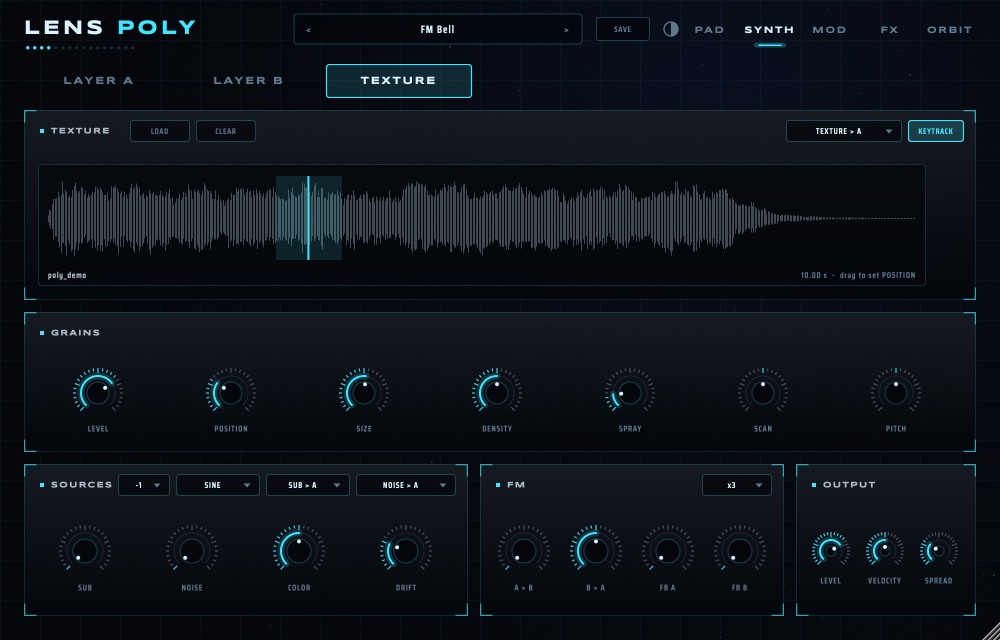Click the FM section indicator square
The height and width of the screenshot is (640, 1000).
coord(498,485)
